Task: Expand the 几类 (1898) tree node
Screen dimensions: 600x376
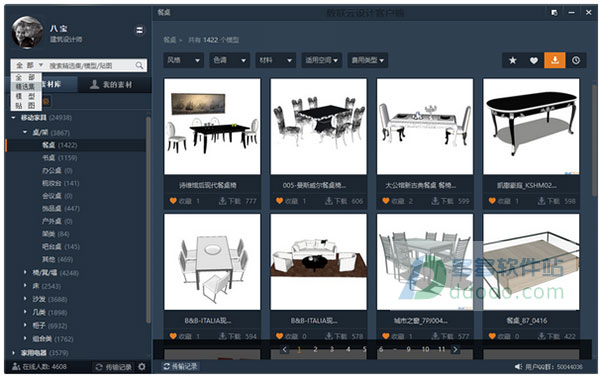Action: [25, 312]
